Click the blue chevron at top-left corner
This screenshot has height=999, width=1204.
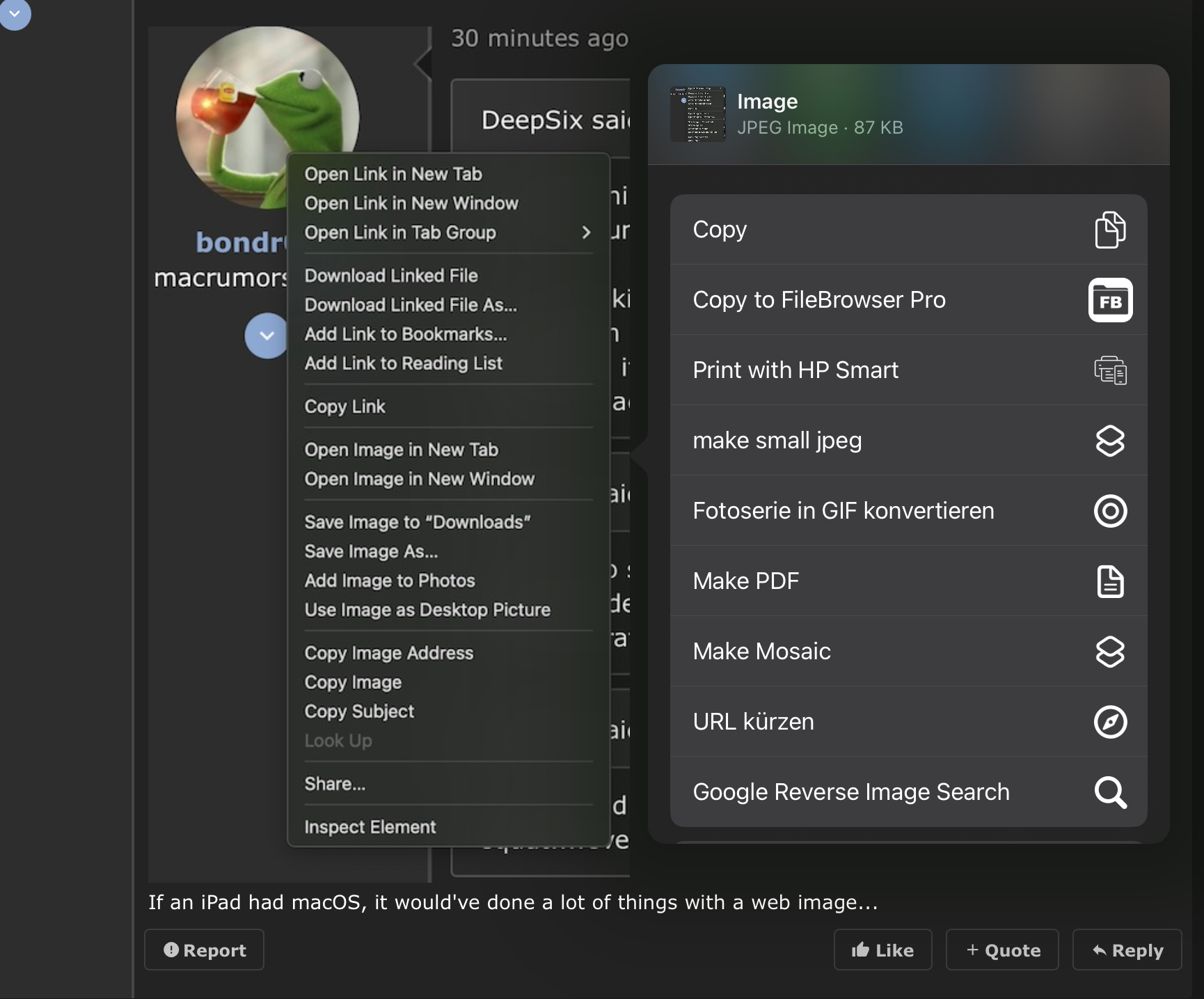pyautogui.click(x=15, y=13)
